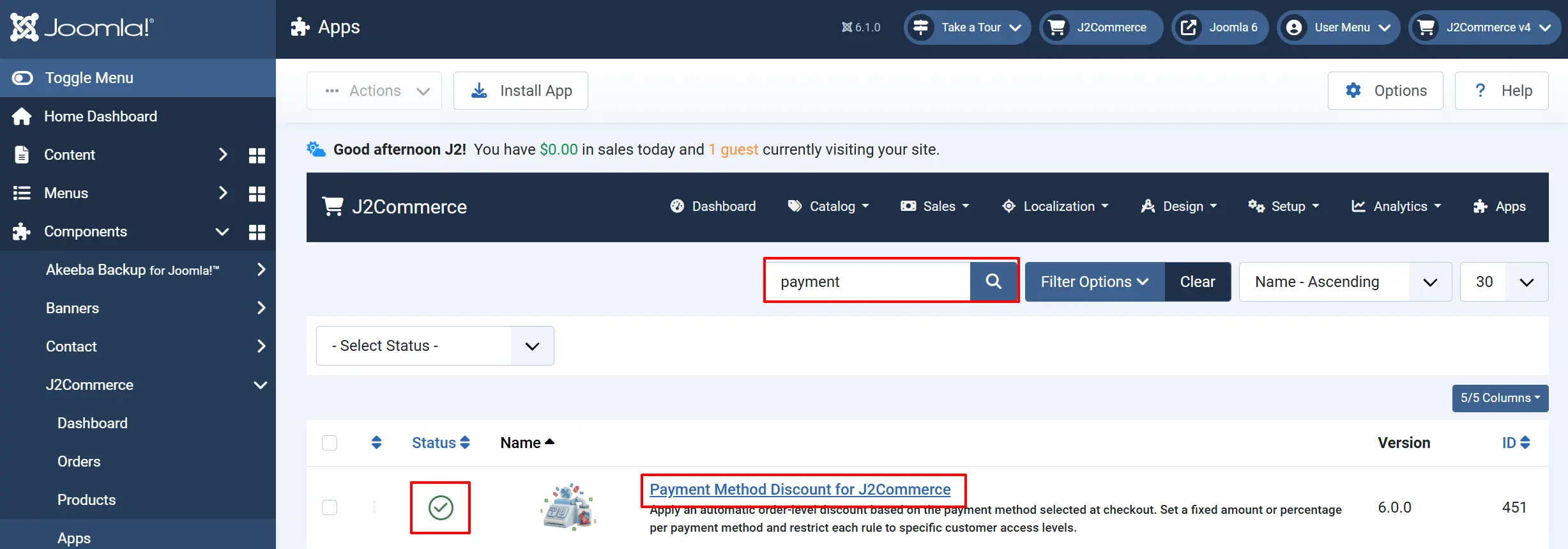
Task: Open the Sales menu
Action: 935,206
